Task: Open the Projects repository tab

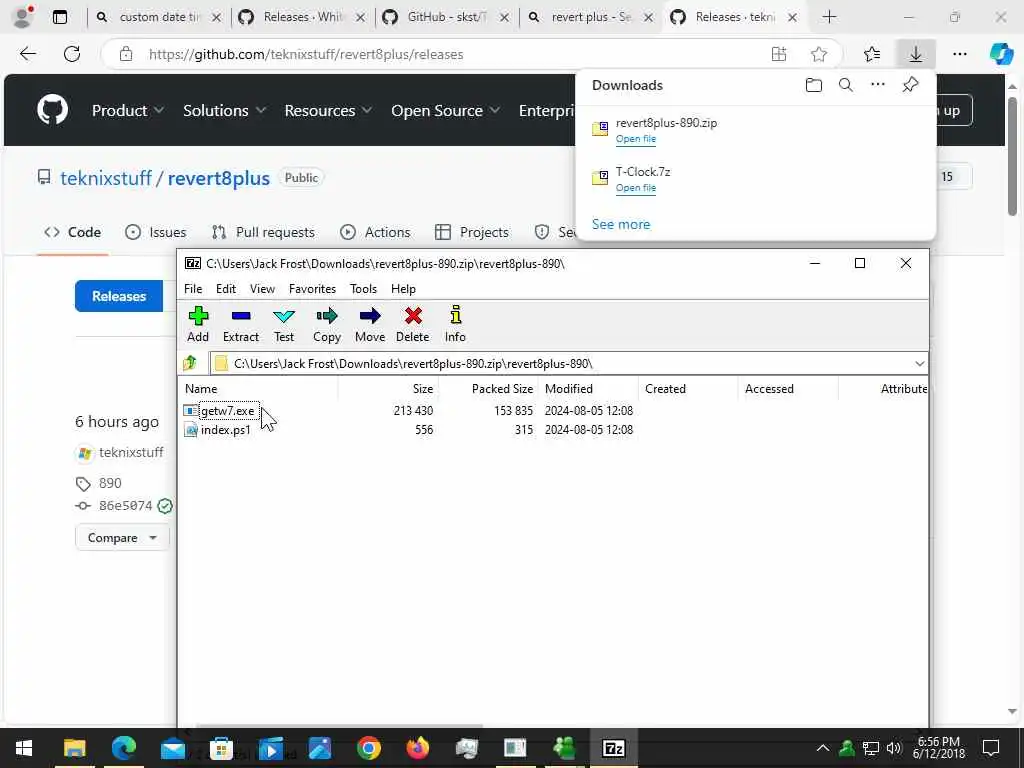Action: tap(472, 232)
